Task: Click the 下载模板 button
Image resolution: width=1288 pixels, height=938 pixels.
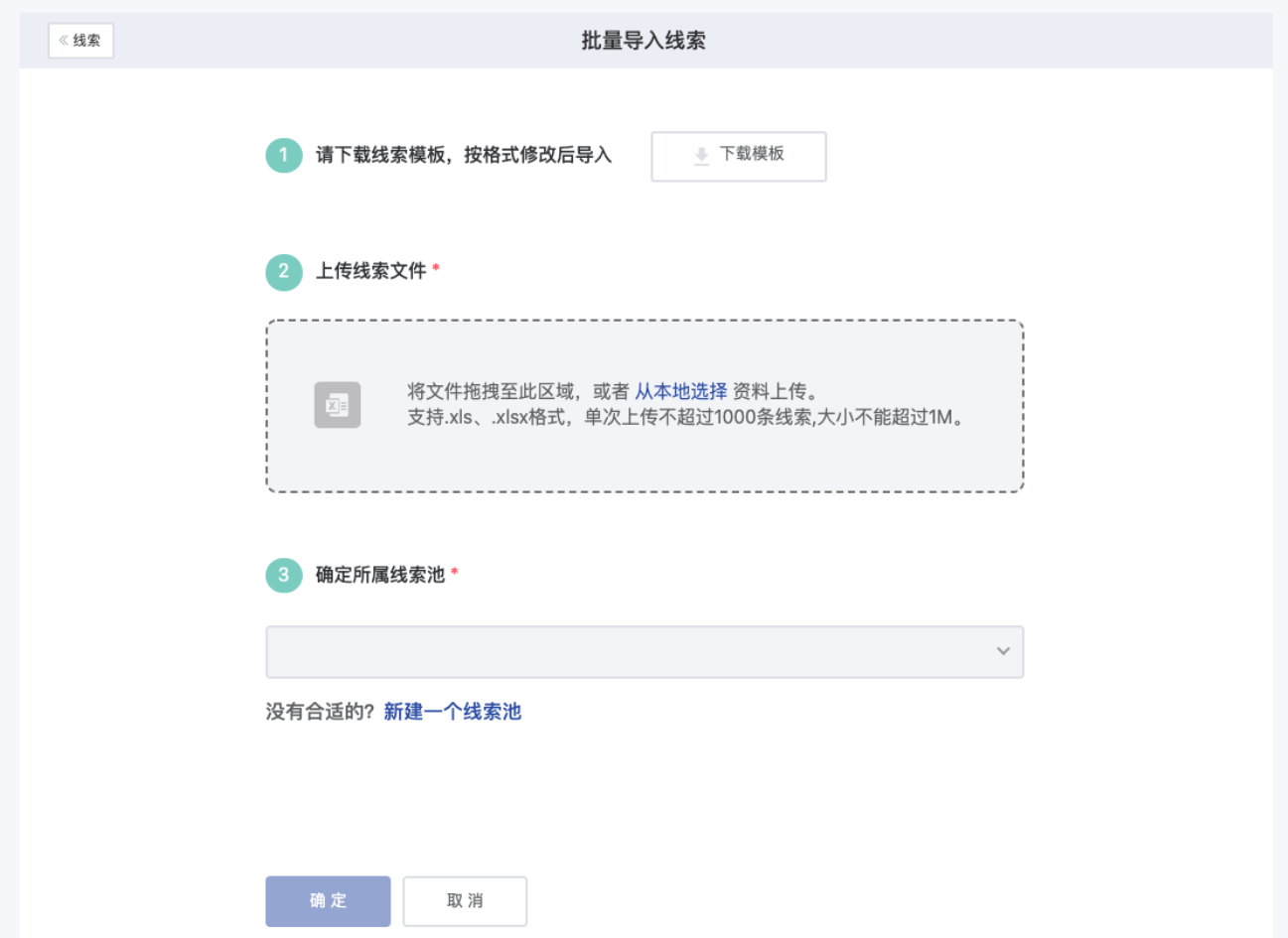Action: coord(738,156)
